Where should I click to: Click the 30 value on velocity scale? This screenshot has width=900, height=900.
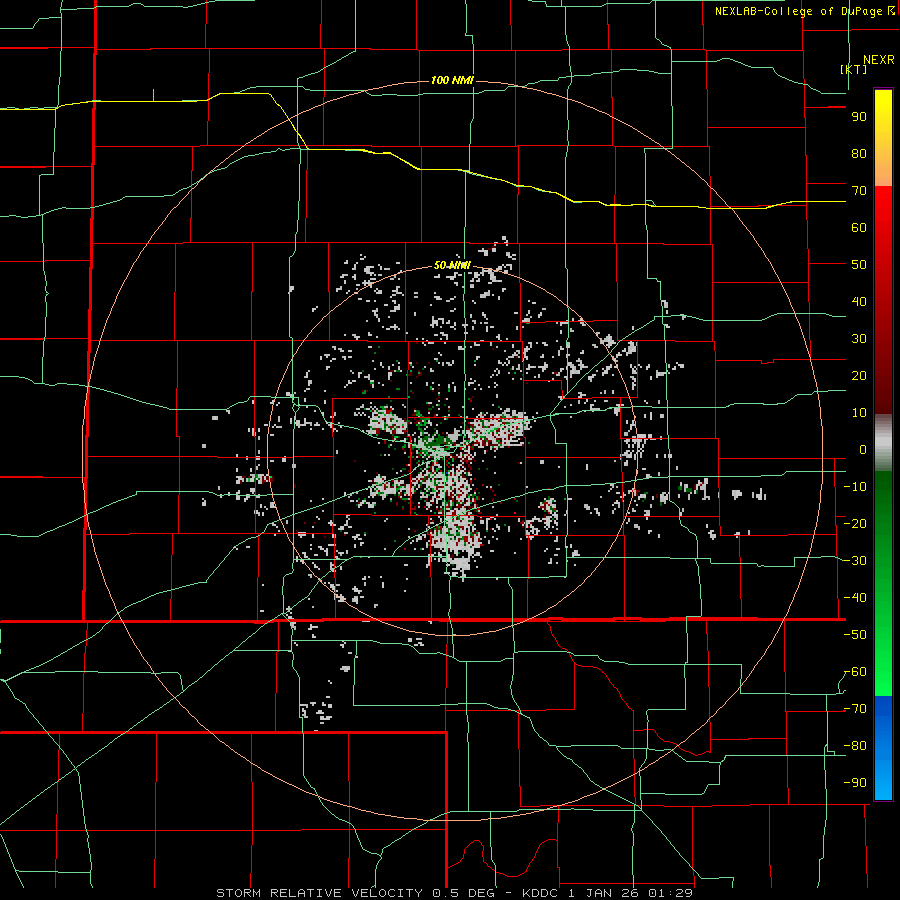pyautogui.click(x=859, y=339)
